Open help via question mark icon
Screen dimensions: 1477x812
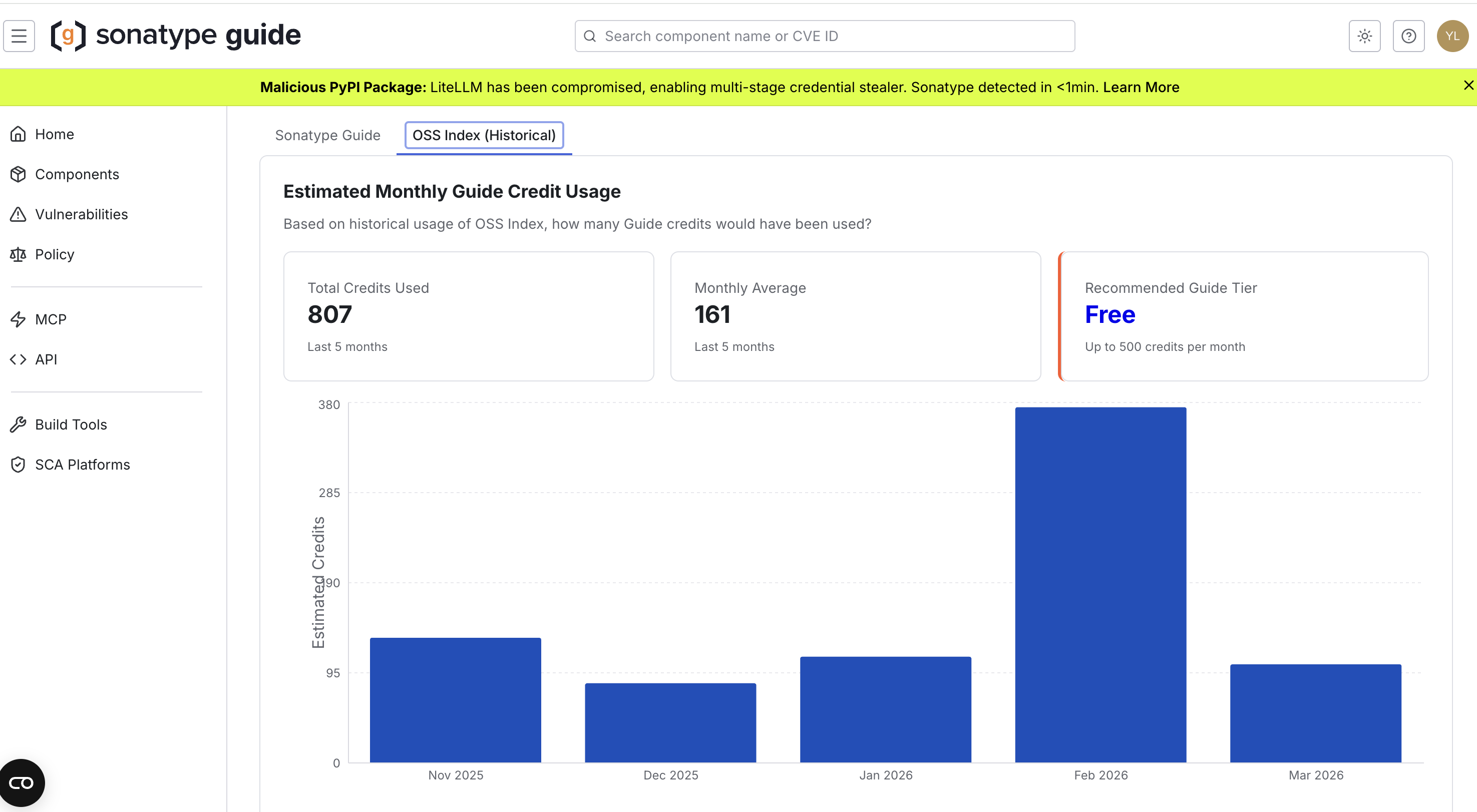pos(1409,36)
